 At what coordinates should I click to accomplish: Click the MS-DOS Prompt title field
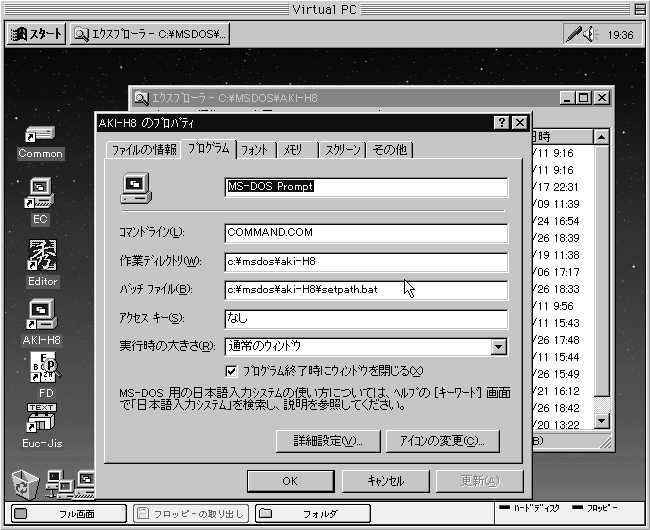click(366, 187)
